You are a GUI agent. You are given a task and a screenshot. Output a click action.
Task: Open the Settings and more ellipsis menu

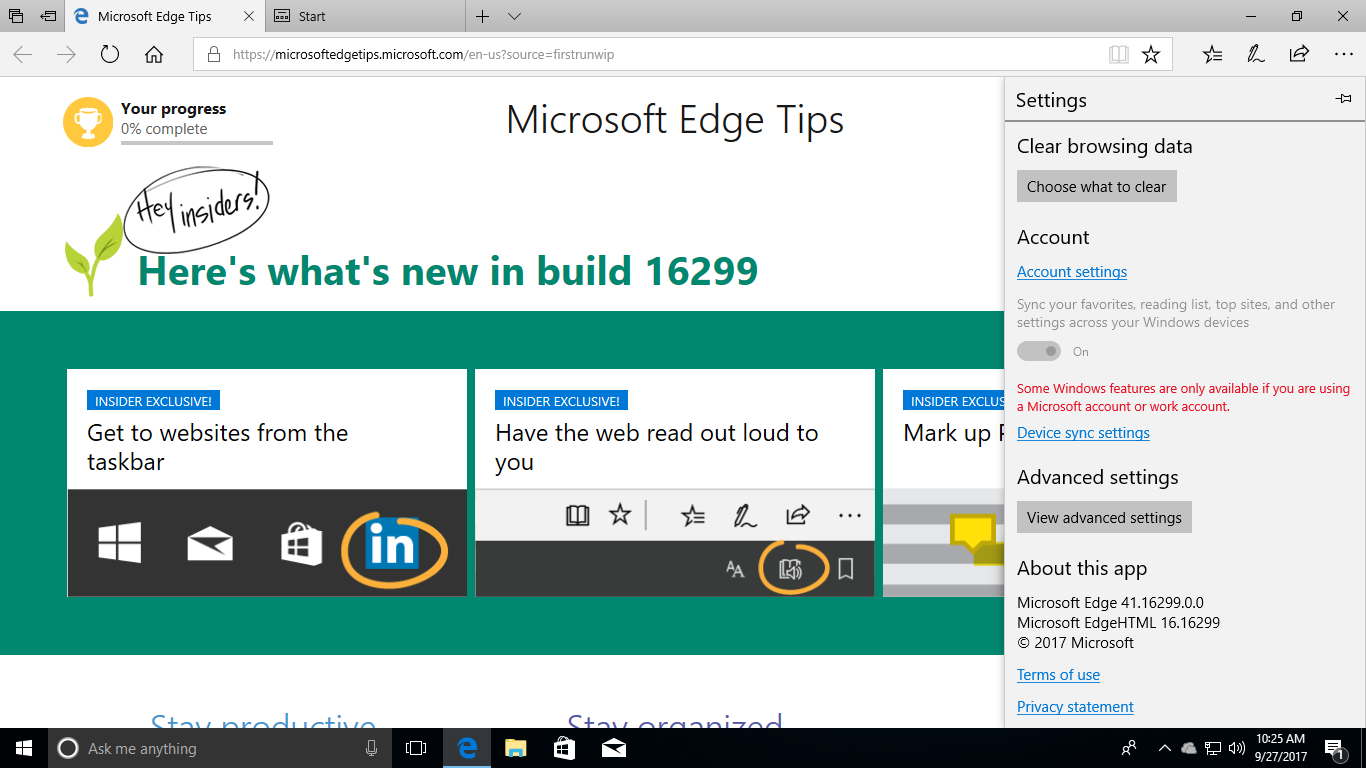(x=1343, y=55)
